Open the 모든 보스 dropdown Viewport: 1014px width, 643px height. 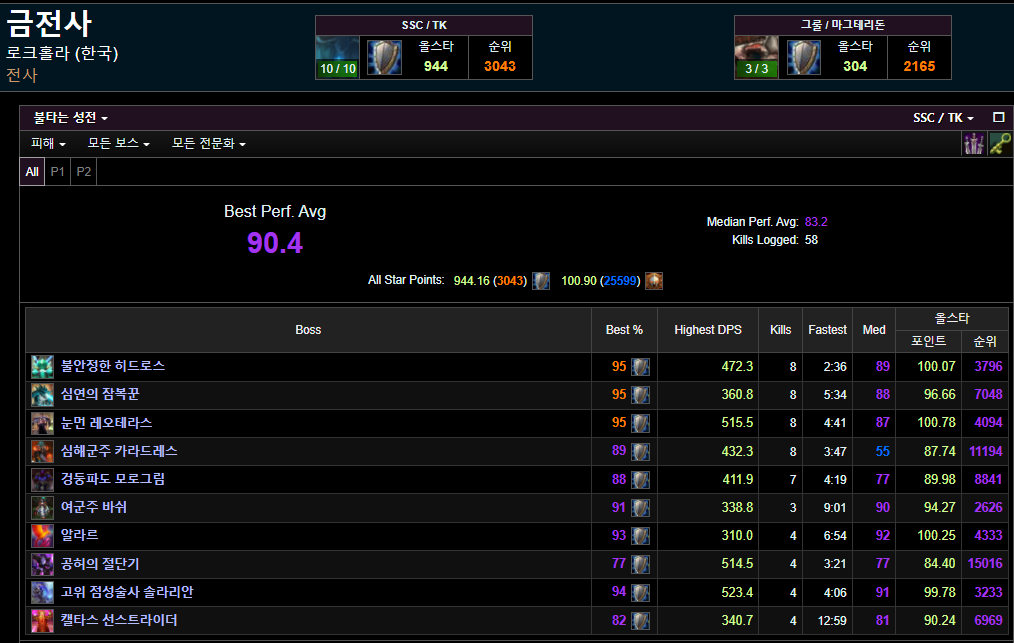[x=118, y=144]
